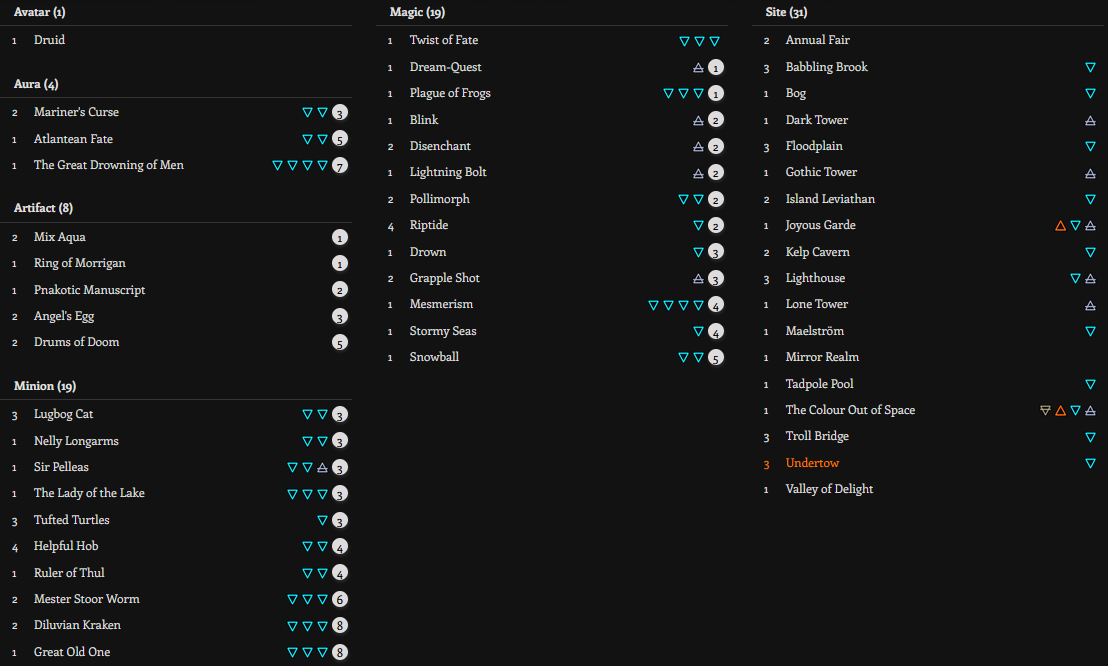
Task: Select the Twist of Fate card
Action: coord(443,41)
